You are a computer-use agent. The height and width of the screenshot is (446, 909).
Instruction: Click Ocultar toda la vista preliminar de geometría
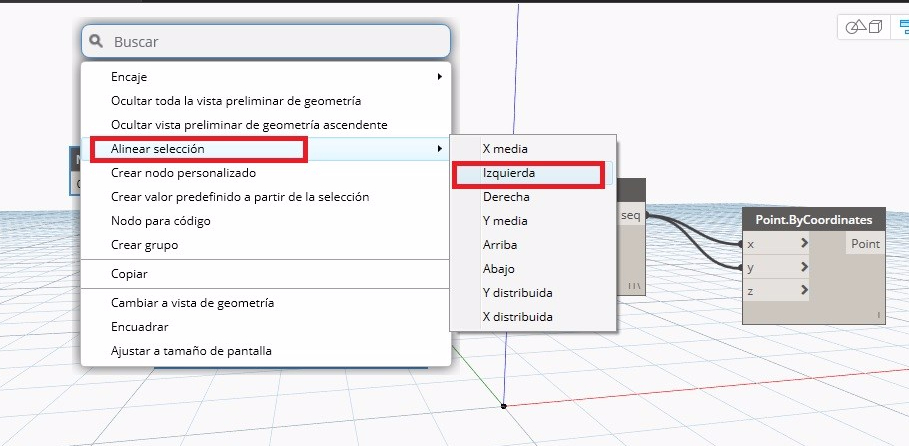coord(235,101)
